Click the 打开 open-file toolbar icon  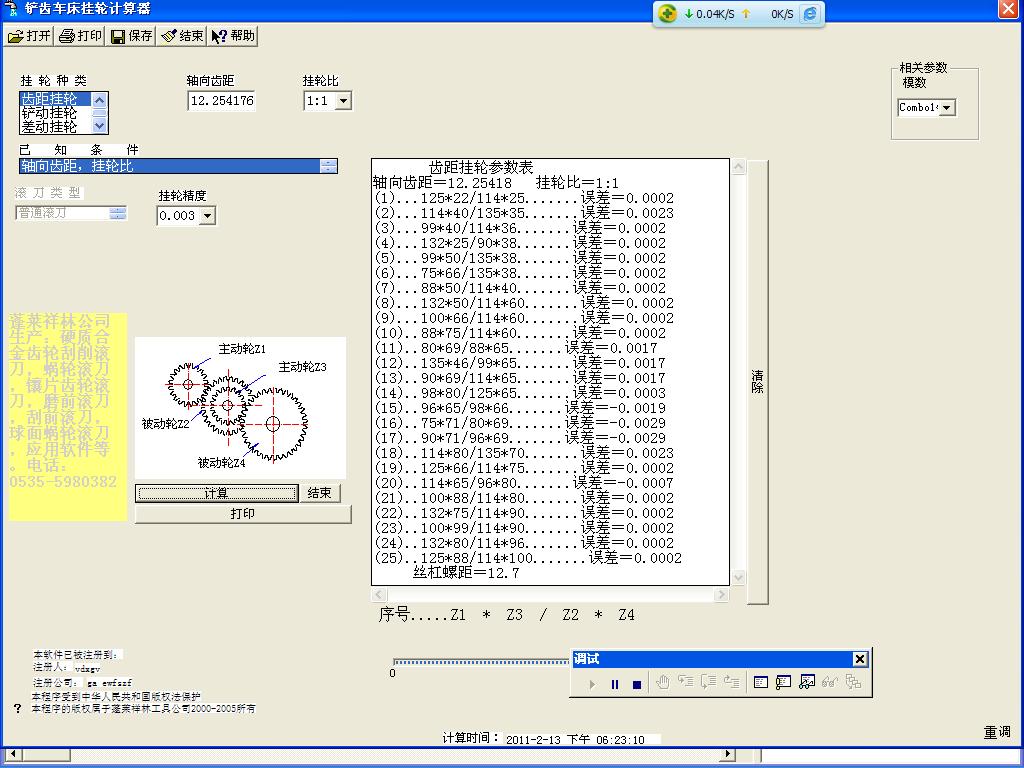pos(29,36)
